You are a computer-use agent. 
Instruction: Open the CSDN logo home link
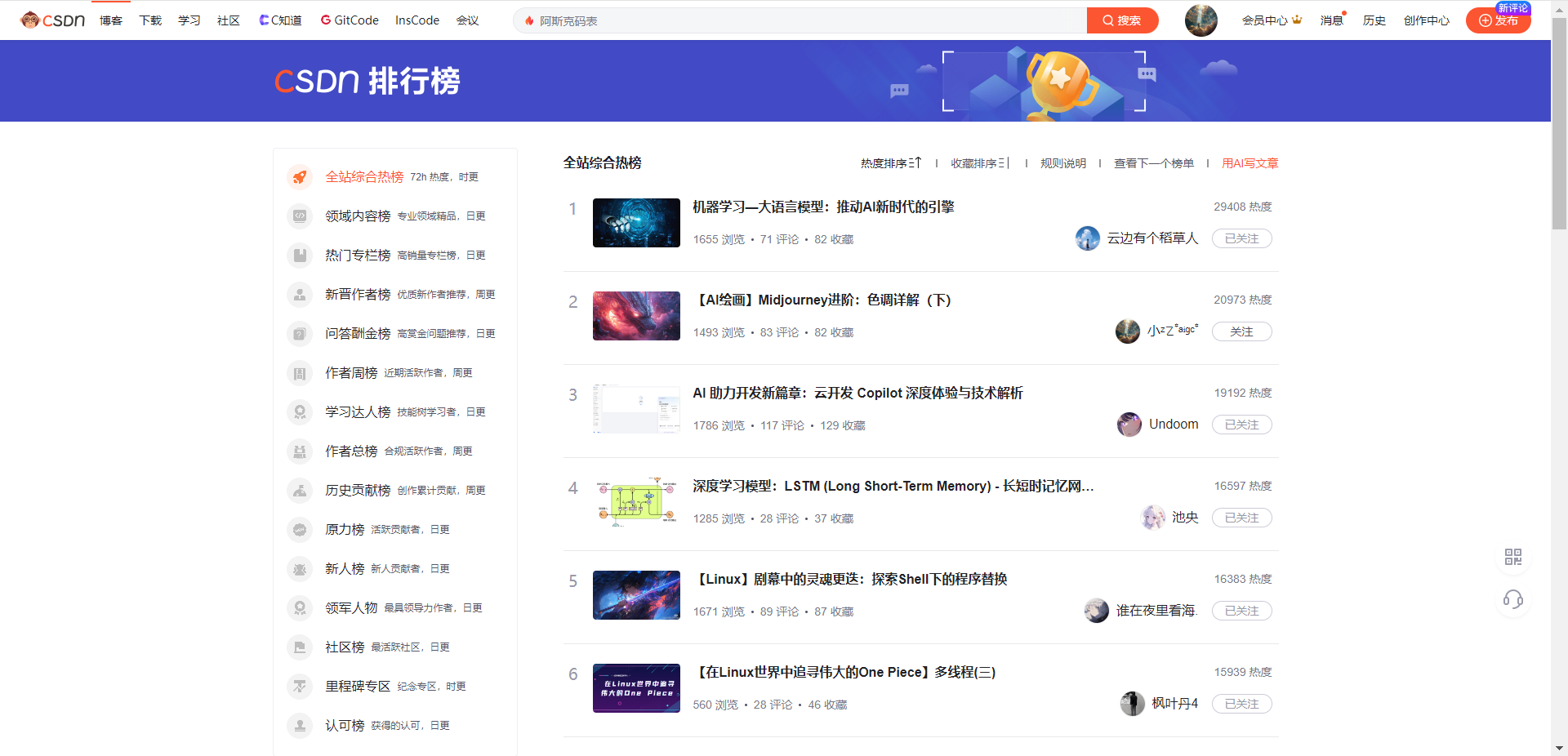click(x=53, y=20)
